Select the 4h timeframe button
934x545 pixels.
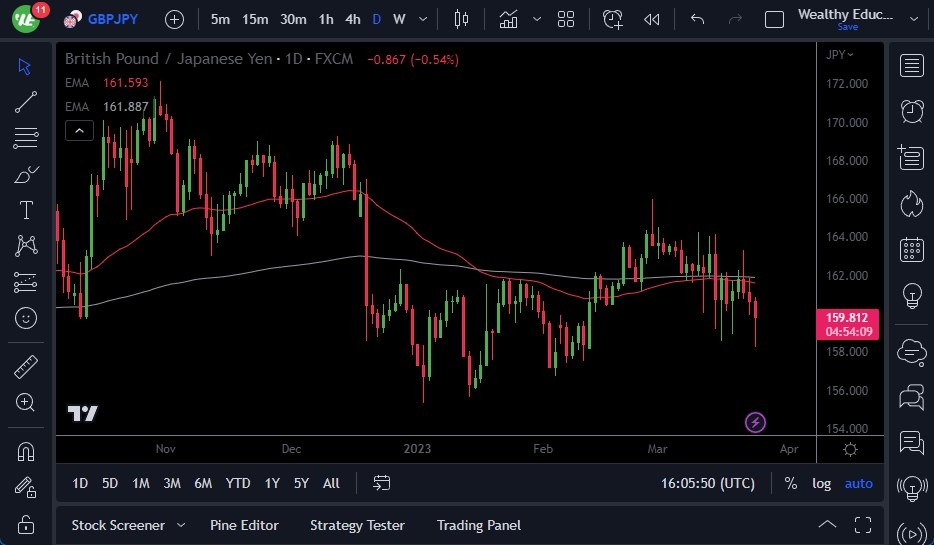352,19
